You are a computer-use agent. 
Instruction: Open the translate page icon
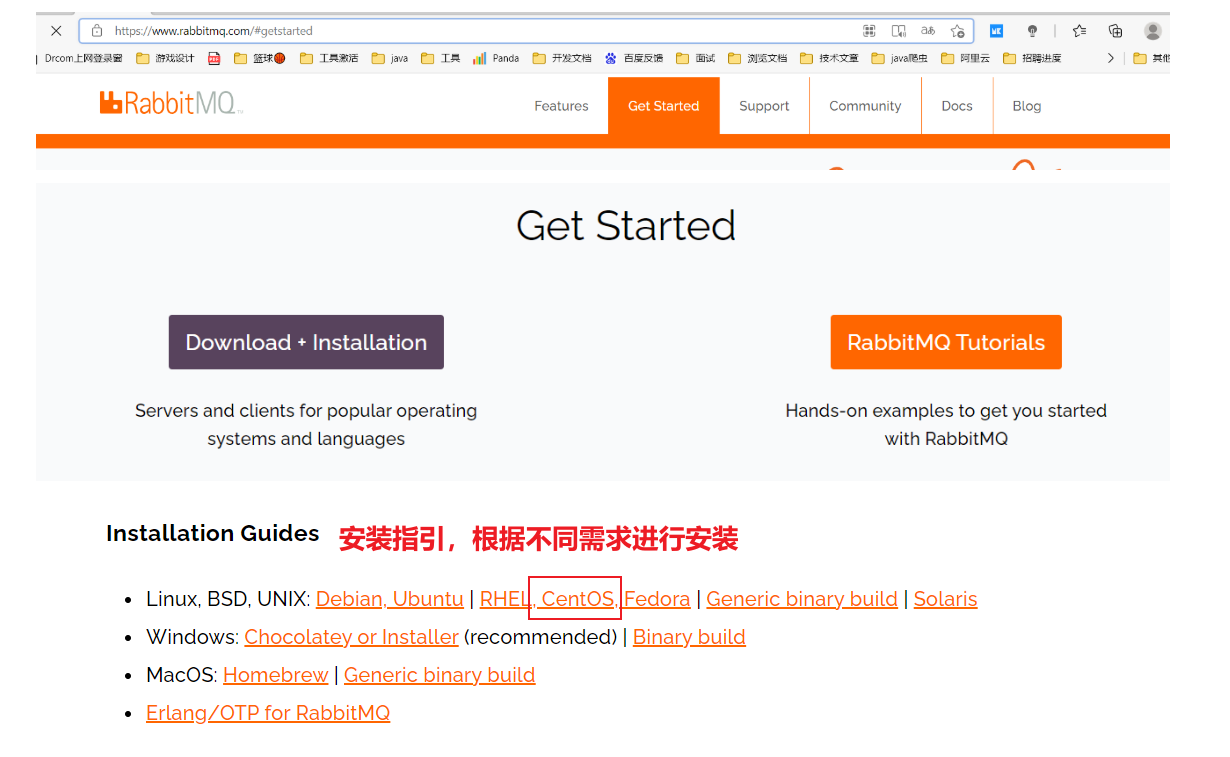(x=928, y=31)
